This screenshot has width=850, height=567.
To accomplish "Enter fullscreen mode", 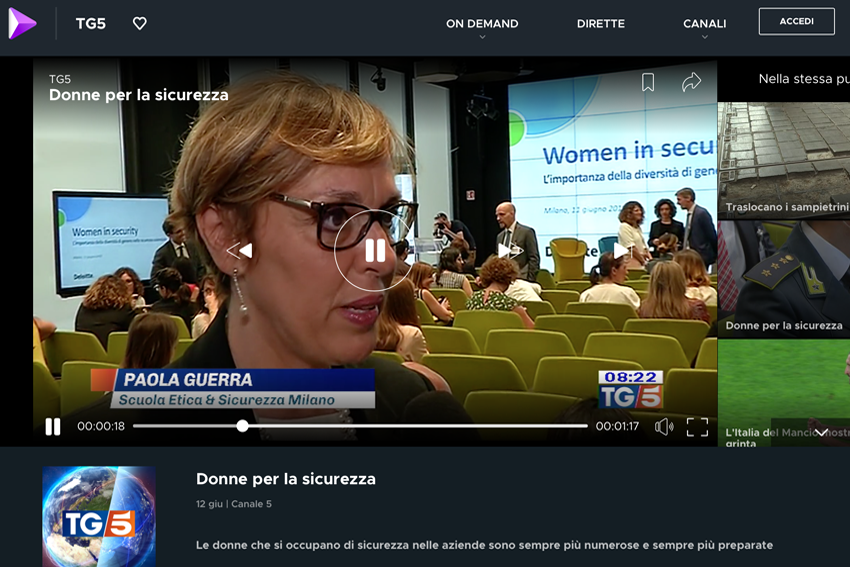I will (x=697, y=427).
